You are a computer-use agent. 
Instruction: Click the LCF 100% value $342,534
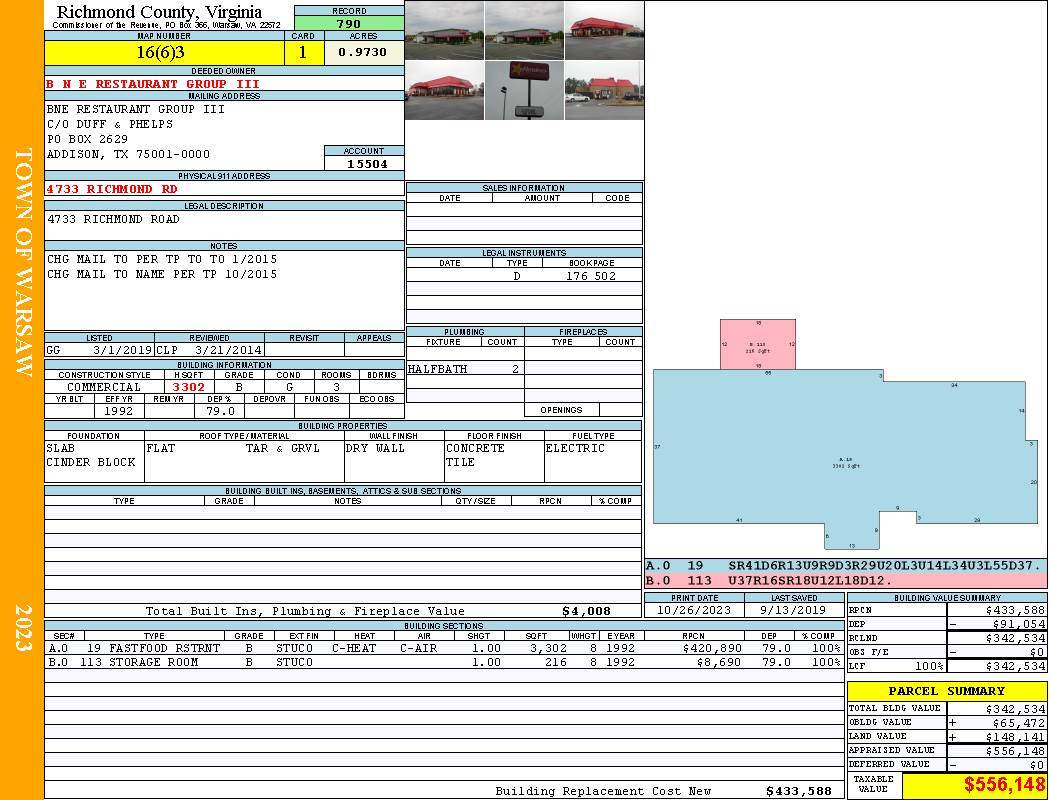(1015, 666)
